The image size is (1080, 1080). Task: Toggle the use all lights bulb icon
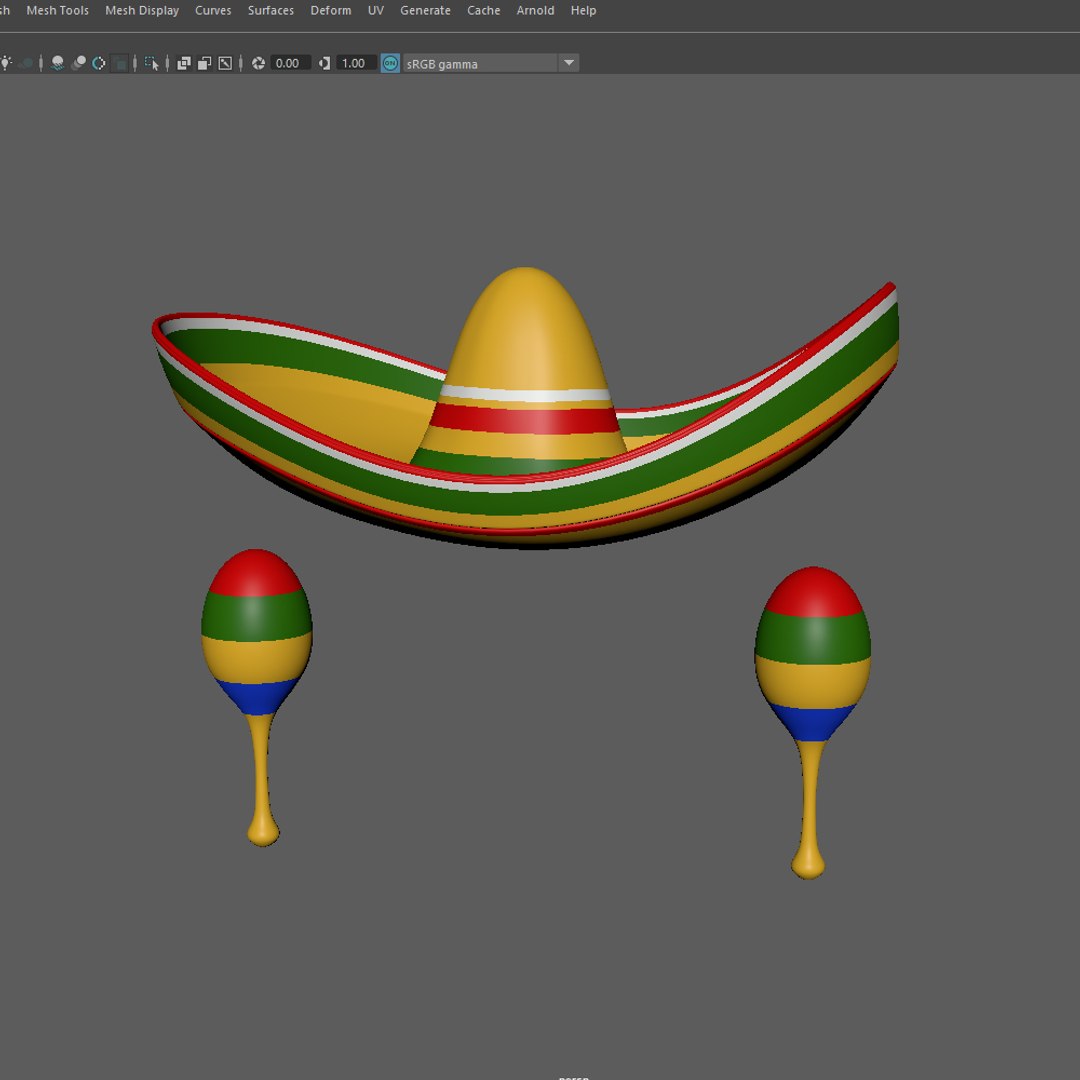(x=6, y=63)
